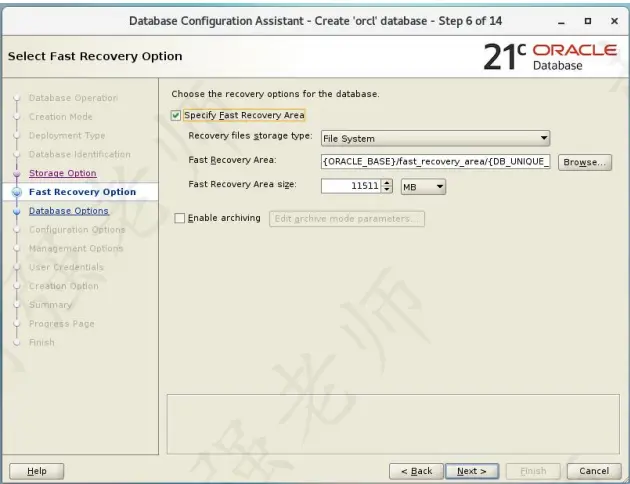Viewport: 630px width, 484px height.
Task: Click Creation Option step label
Action: pyautogui.click(x=63, y=286)
